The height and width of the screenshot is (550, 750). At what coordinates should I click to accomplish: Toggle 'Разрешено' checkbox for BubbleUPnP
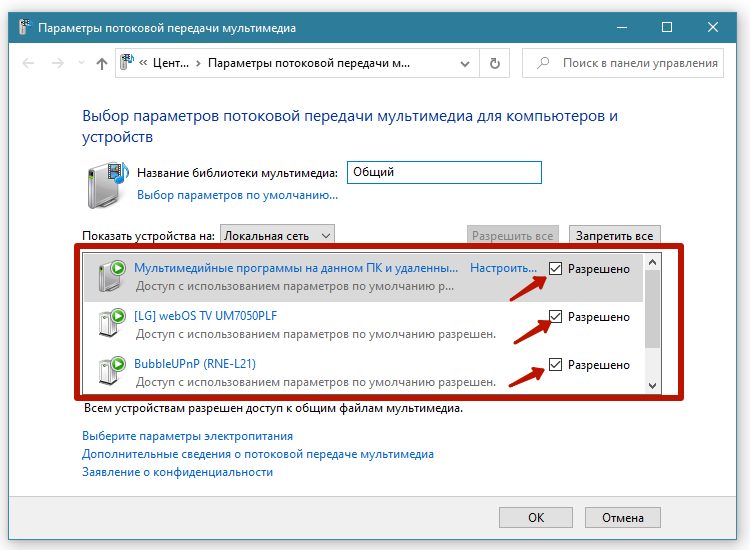[x=555, y=364]
